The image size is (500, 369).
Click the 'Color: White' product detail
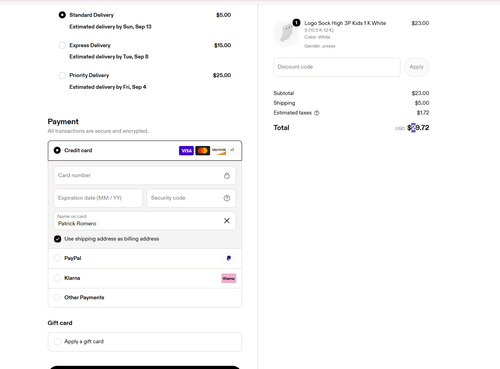tap(317, 37)
